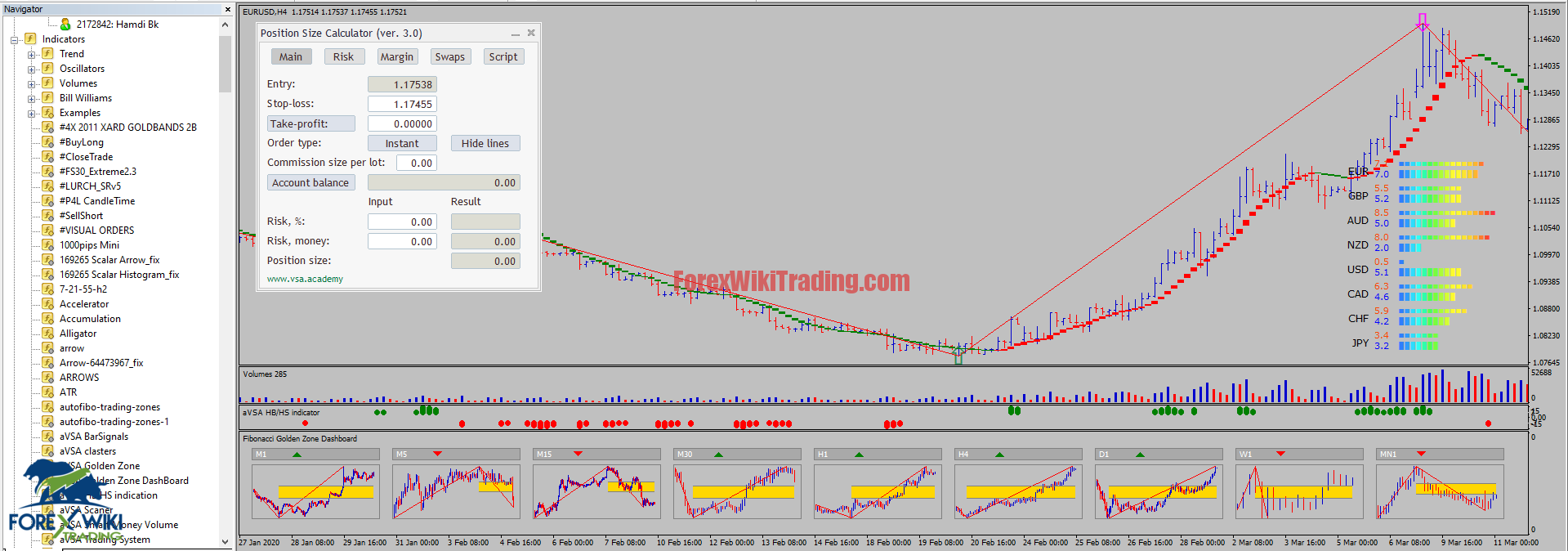Click the Navigator scrollbar up arrow
The height and width of the screenshot is (551, 1568).
(226, 25)
